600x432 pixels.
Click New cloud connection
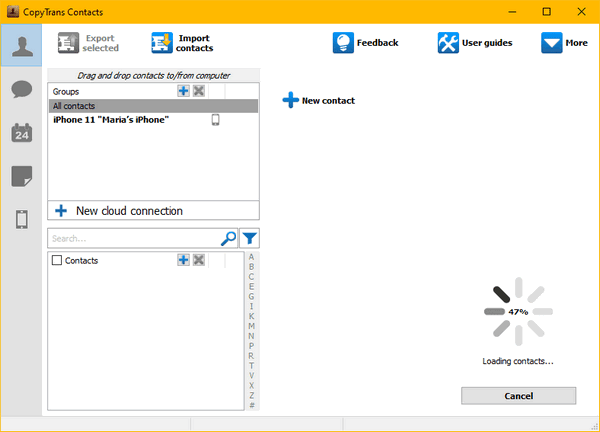(153, 210)
